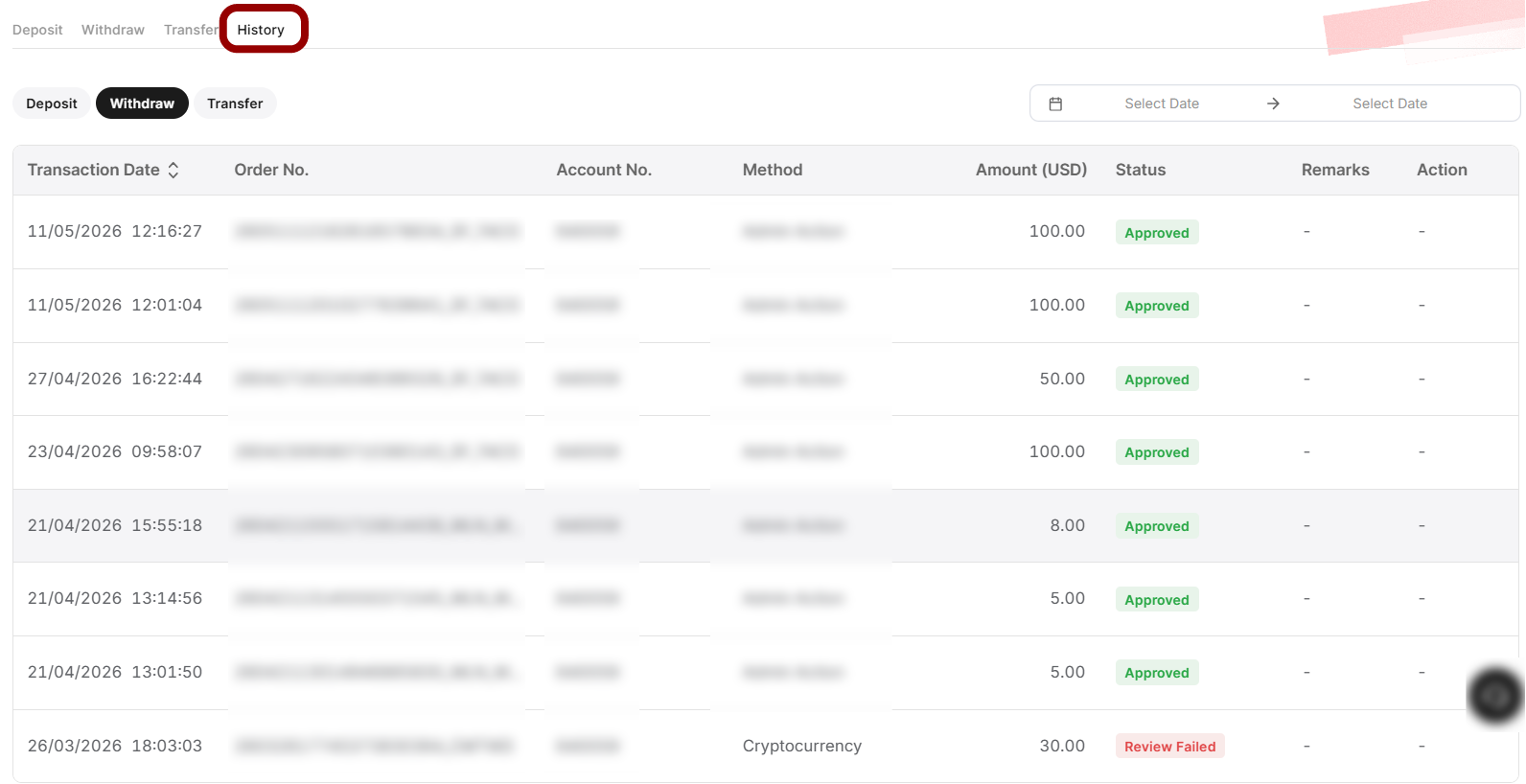Click the Amount (USD) column header
1526x784 pixels.
[1031, 170]
